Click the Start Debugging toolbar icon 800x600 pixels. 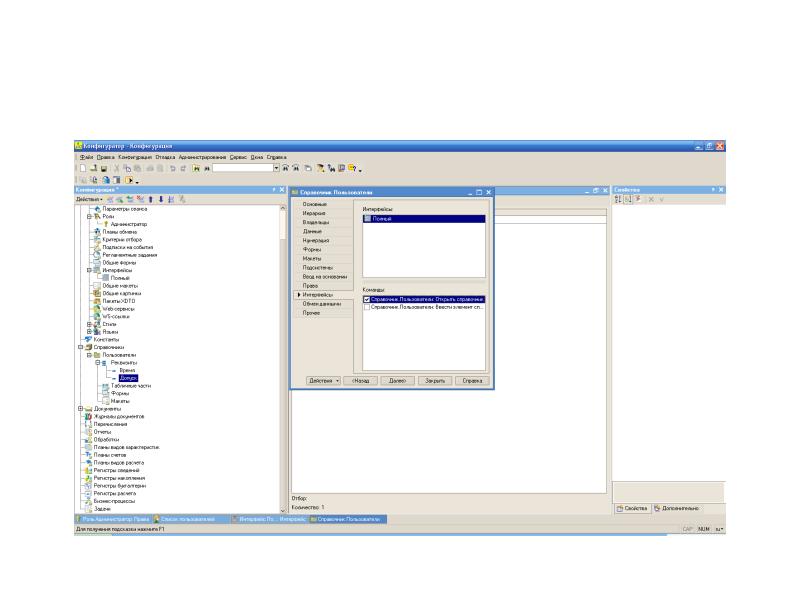click(129, 180)
